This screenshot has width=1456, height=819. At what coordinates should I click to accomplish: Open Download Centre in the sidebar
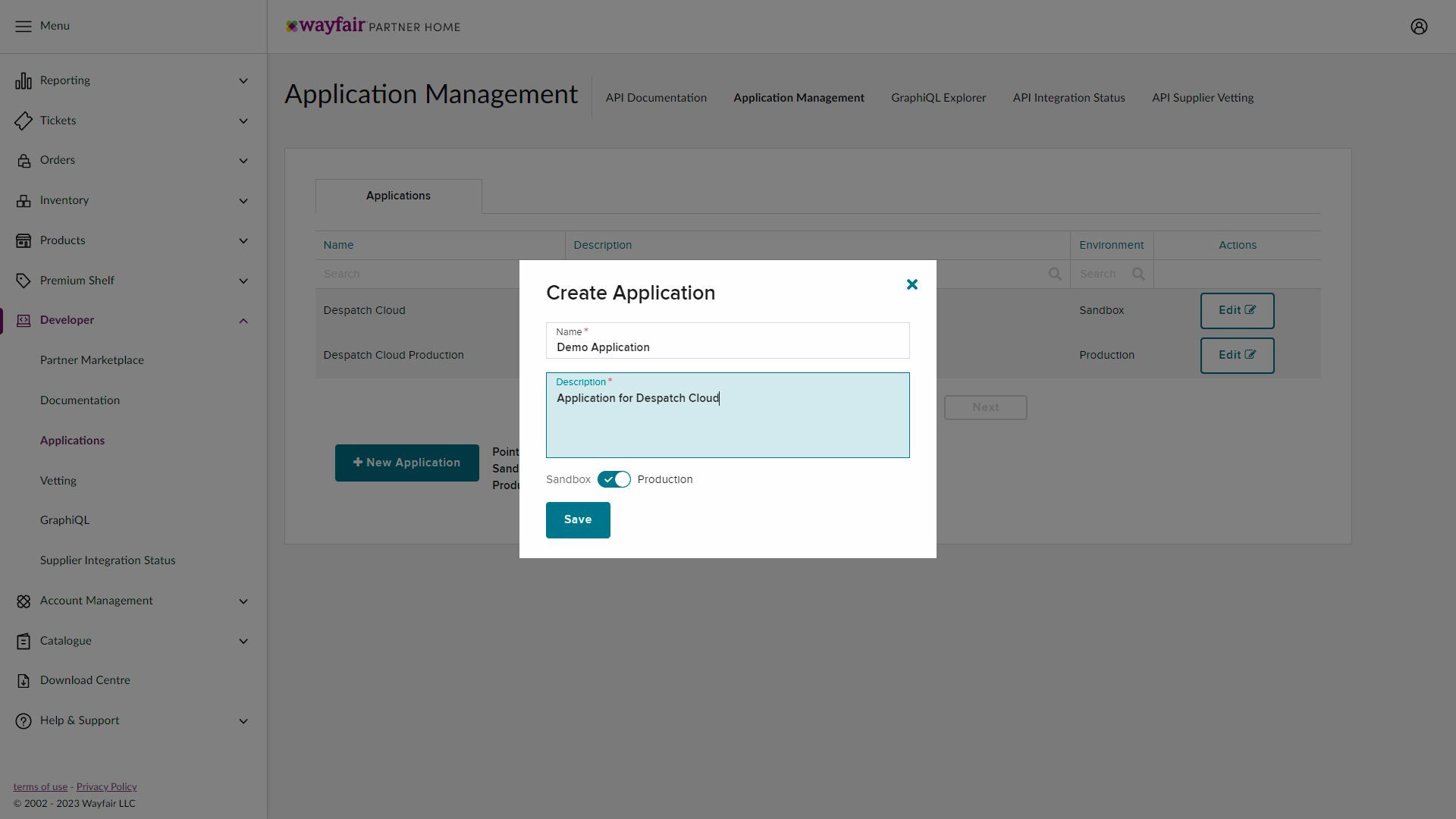tap(85, 680)
